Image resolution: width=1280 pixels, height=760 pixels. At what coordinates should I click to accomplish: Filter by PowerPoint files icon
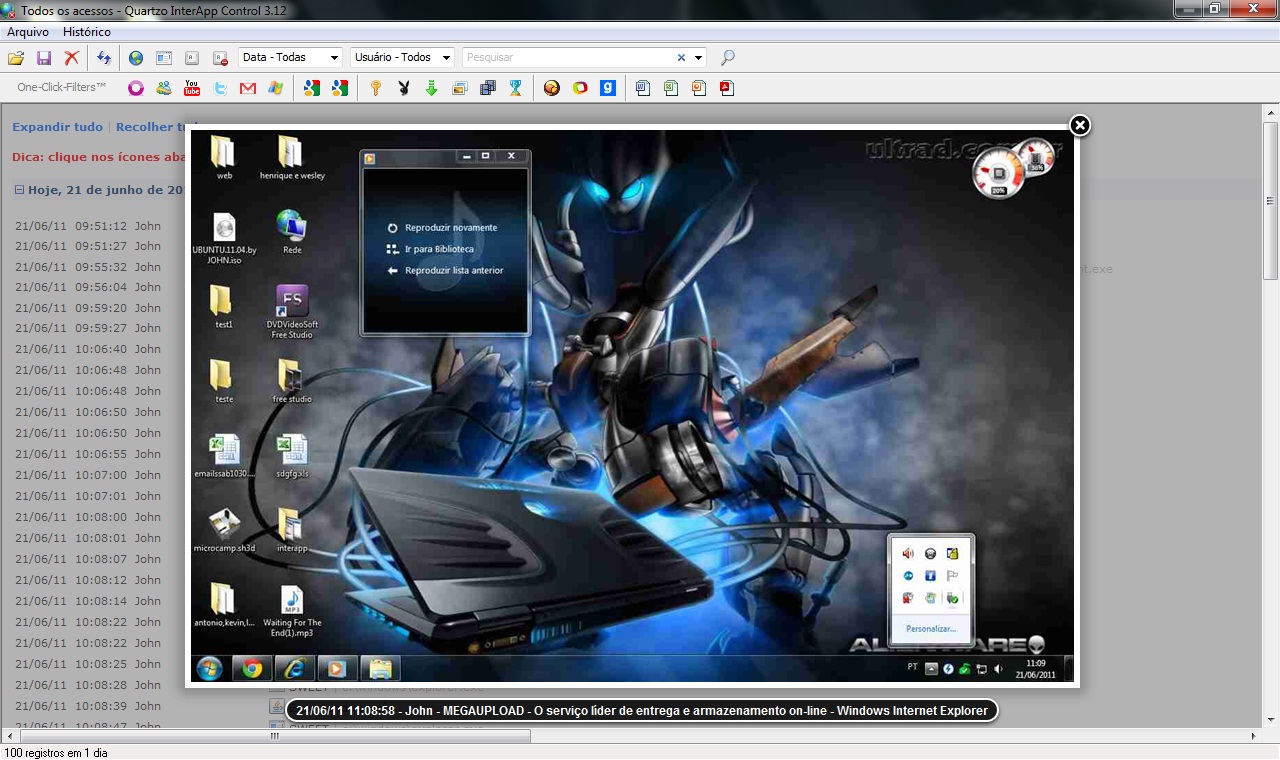pyautogui.click(x=699, y=88)
